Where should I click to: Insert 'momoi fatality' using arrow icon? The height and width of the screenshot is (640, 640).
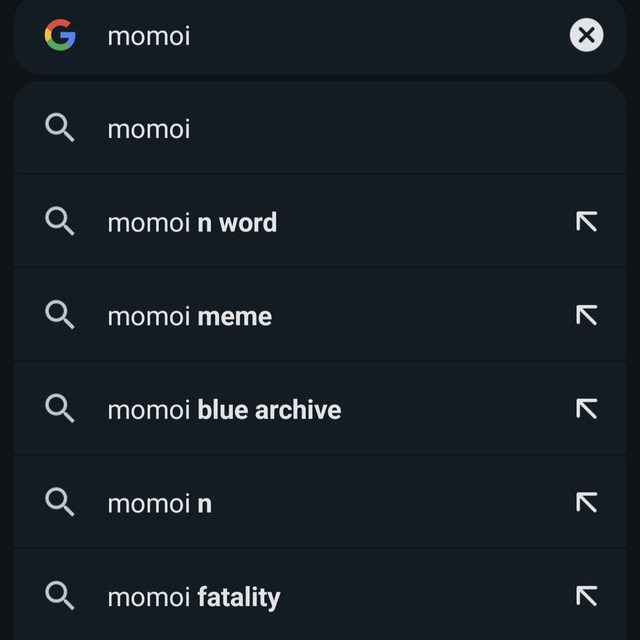pos(587,596)
